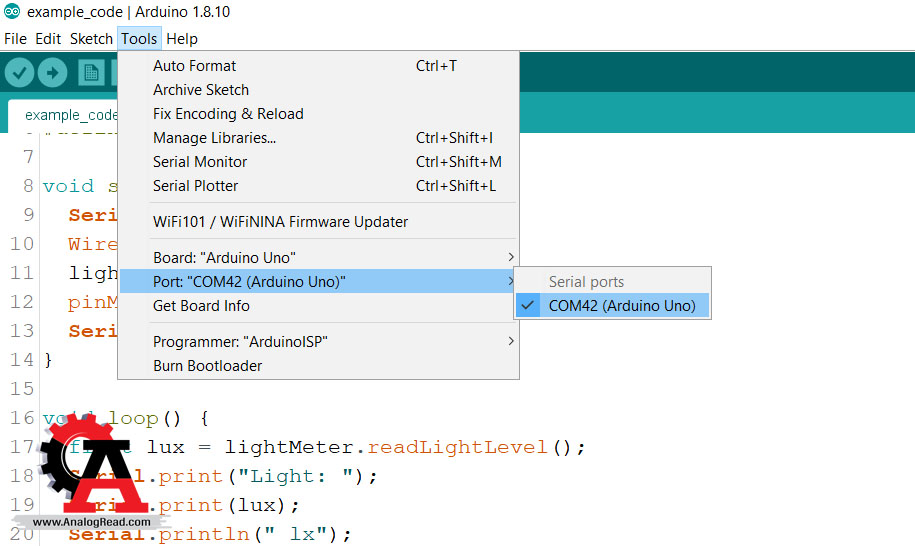Click the void keyword on line 8
Screen dimensions: 915x546
pyautogui.click(x=68, y=186)
